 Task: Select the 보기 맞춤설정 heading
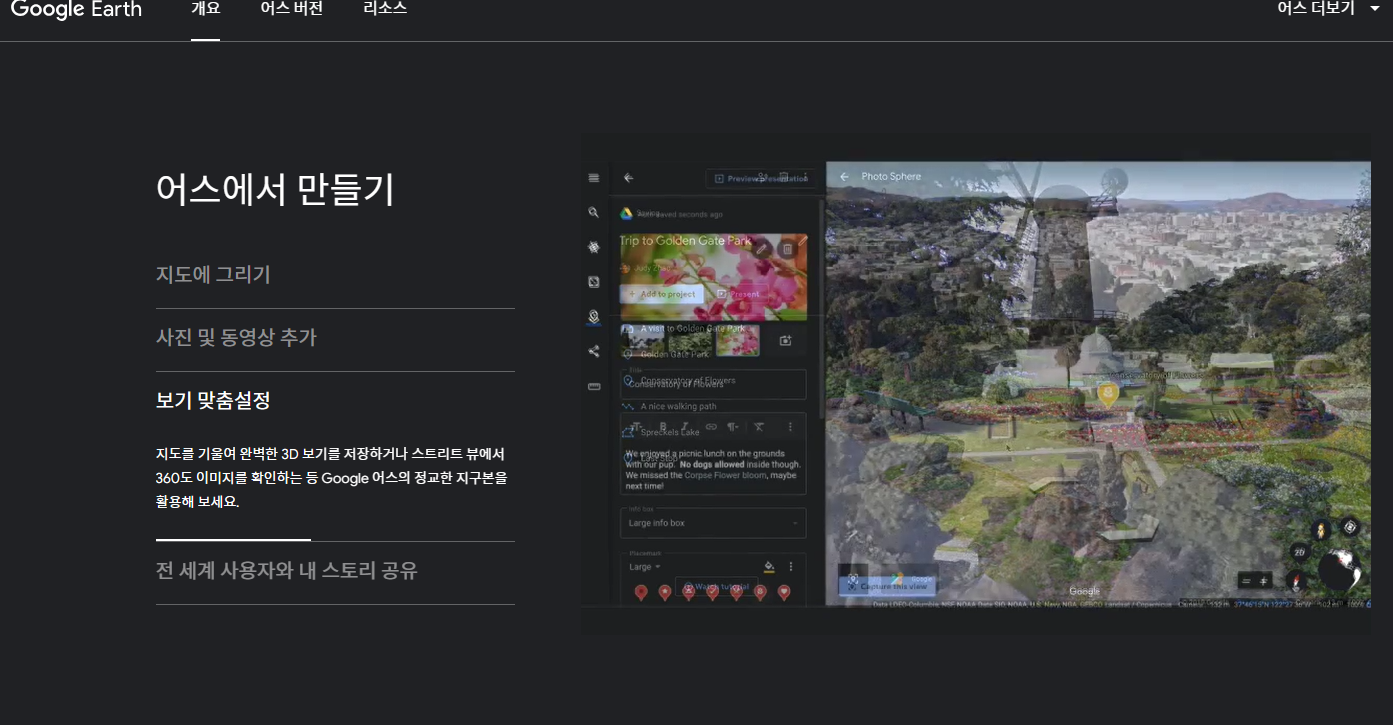213,401
